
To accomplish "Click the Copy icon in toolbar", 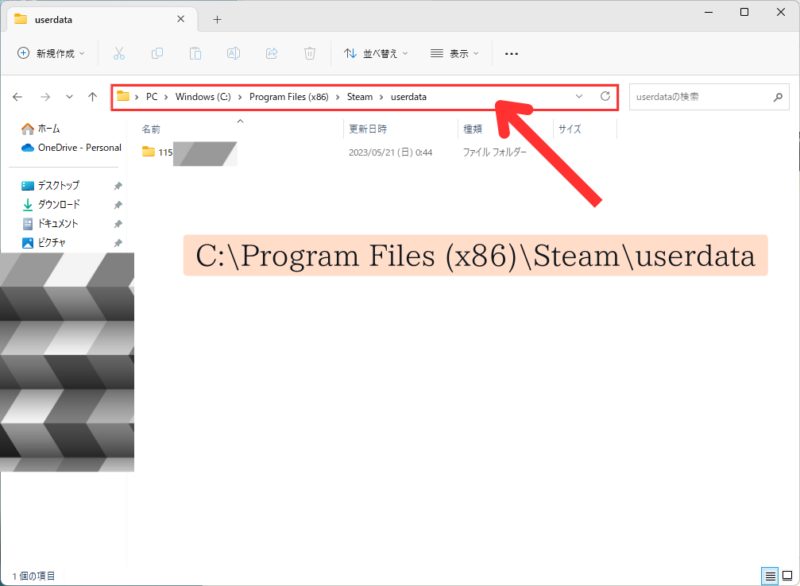I will [x=157, y=54].
